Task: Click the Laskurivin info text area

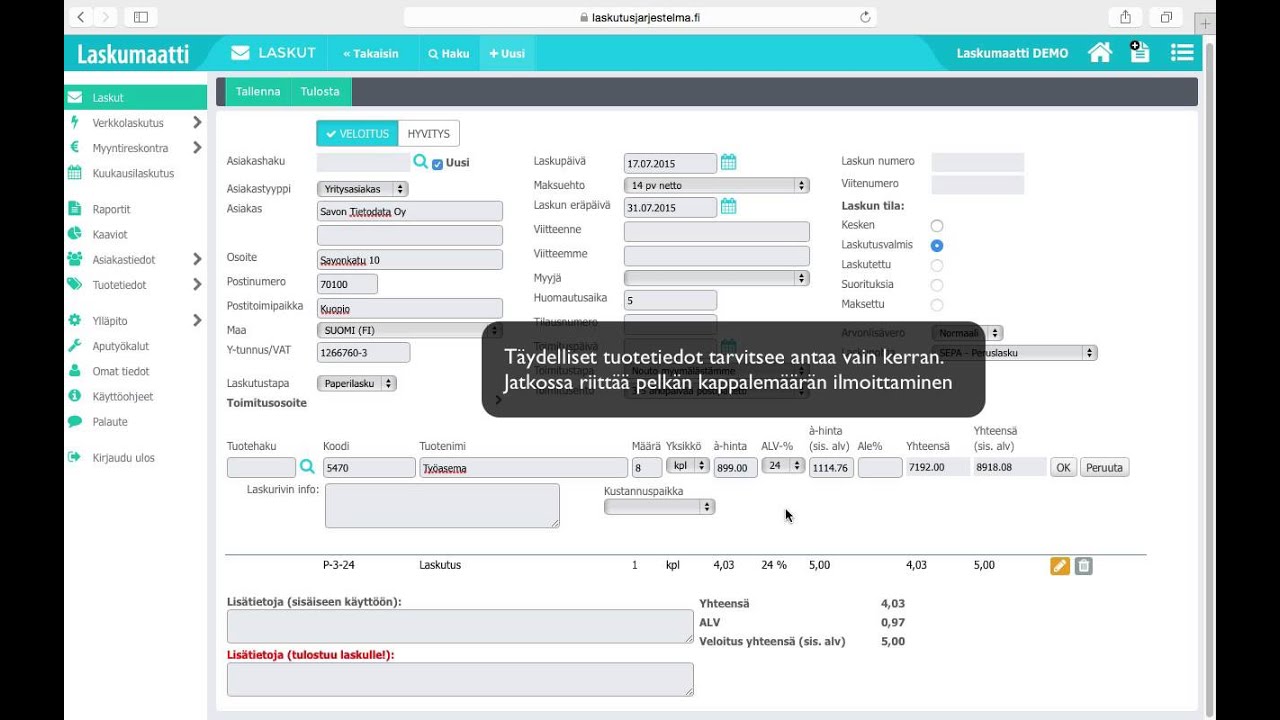Action: (442, 505)
